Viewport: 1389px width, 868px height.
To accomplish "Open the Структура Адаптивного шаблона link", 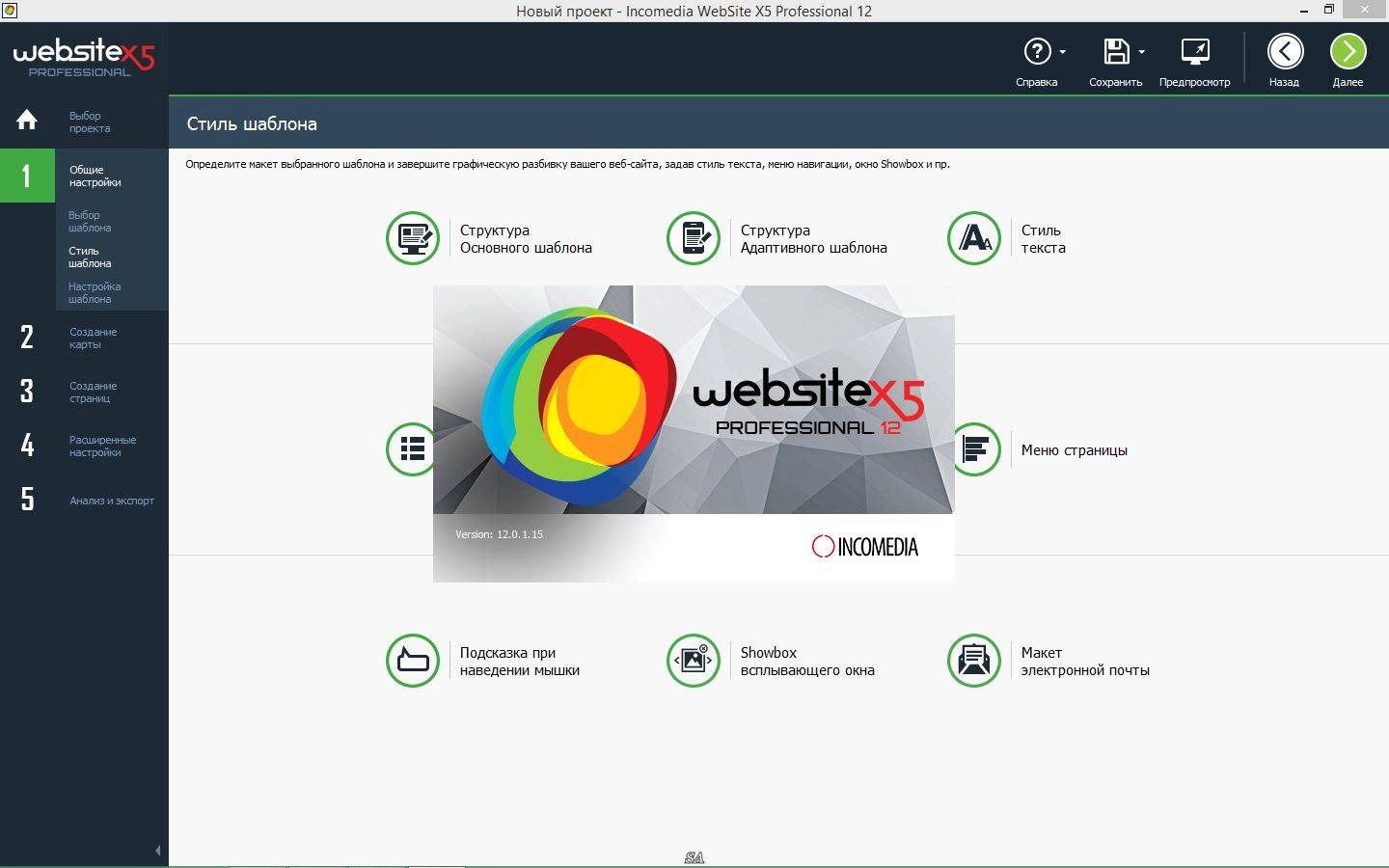I will [x=814, y=239].
